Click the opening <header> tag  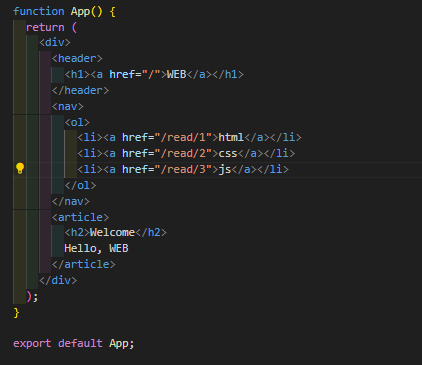(77, 58)
